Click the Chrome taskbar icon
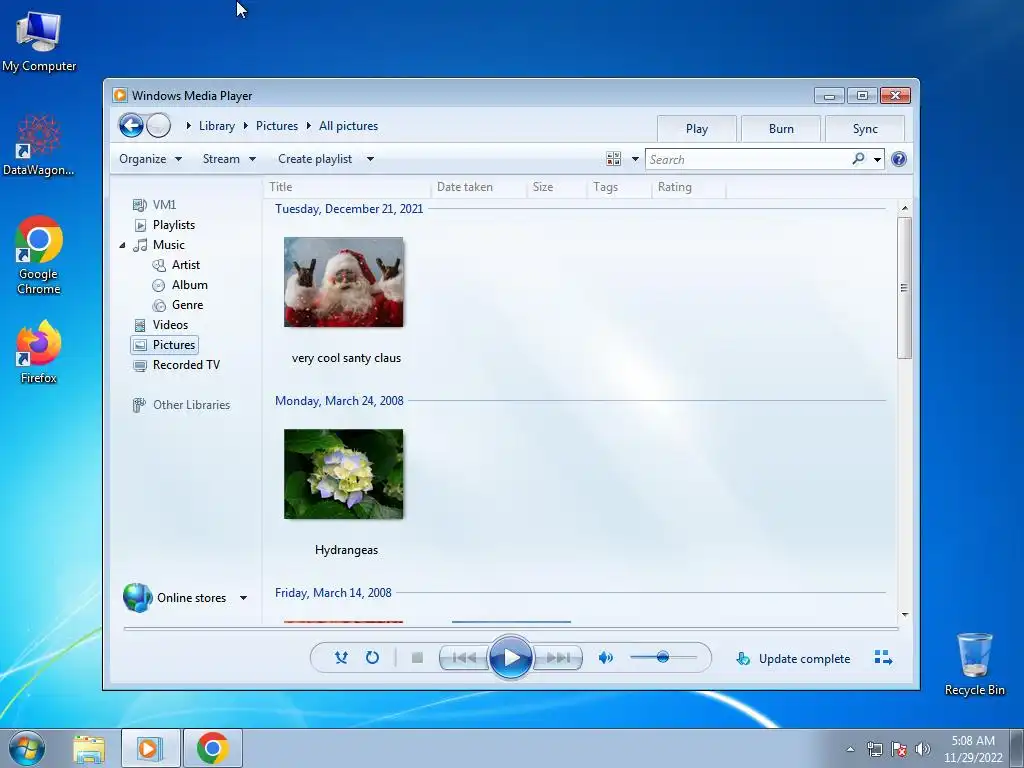 pos(212,748)
